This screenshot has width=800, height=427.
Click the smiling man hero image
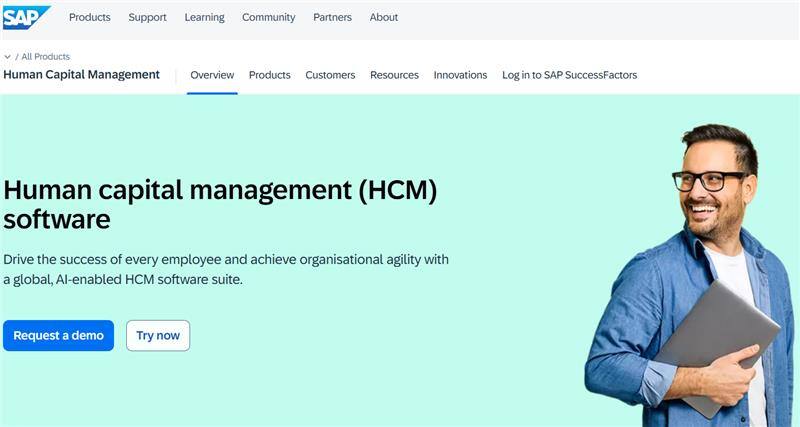click(x=691, y=275)
